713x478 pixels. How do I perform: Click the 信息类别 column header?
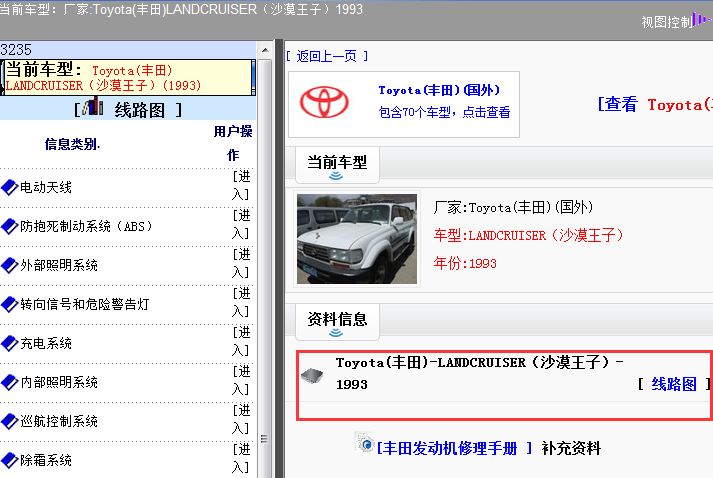click(72, 145)
